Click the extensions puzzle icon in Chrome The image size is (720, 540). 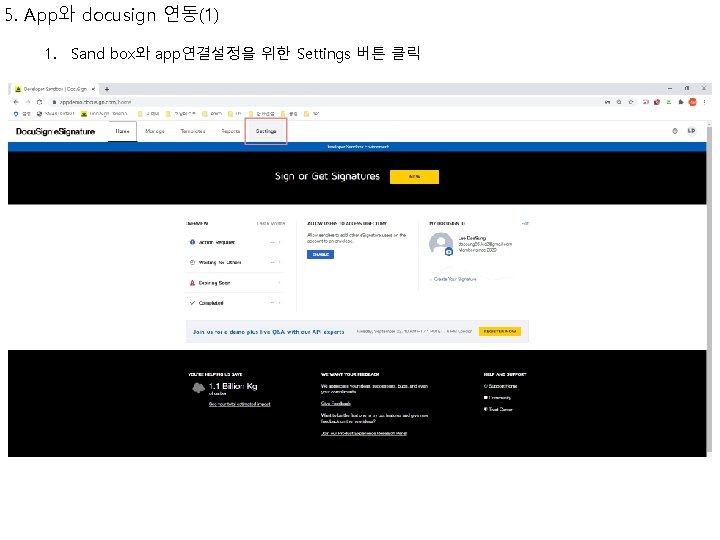click(681, 102)
